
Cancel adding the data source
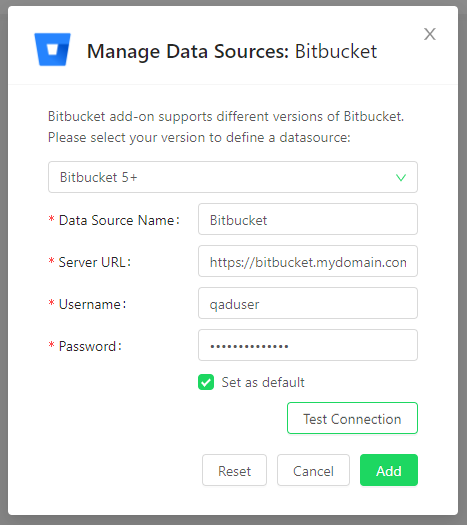point(313,470)
